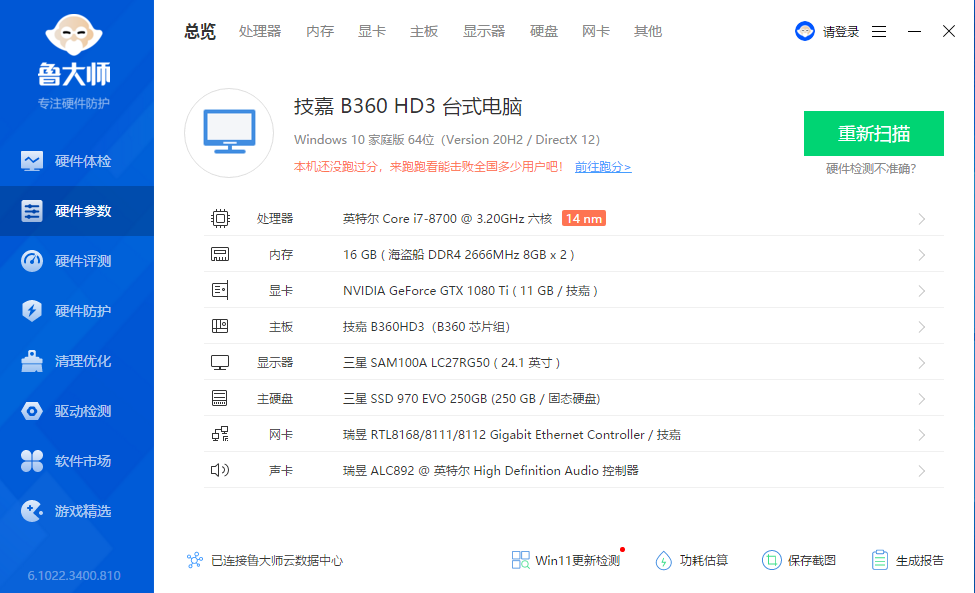Click the 网卡 network icon
The width and height of the screenshot is (975, 593).
(220, 434)
